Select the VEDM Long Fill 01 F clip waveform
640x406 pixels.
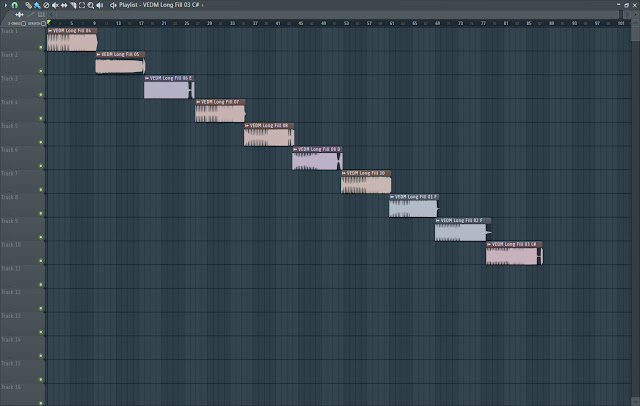(413, 209)
